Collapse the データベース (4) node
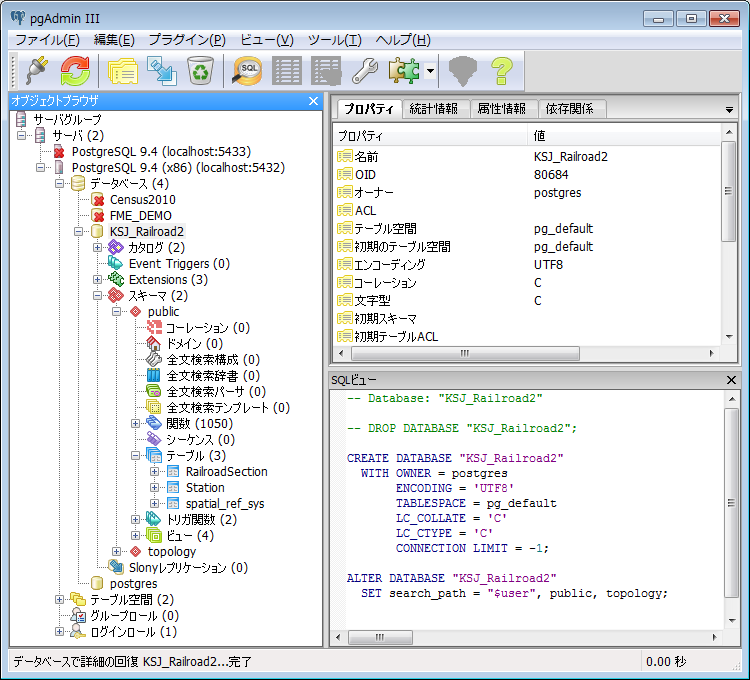Image resolution: width=750 pixels, height=680 pixels. tap(59, 184)
